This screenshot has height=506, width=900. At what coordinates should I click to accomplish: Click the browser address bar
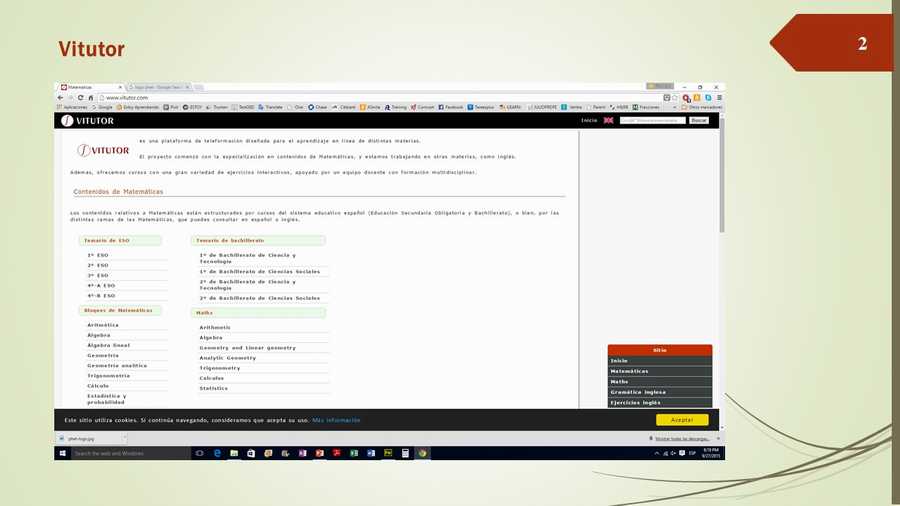pyautogui.click(x=379, y=98)
